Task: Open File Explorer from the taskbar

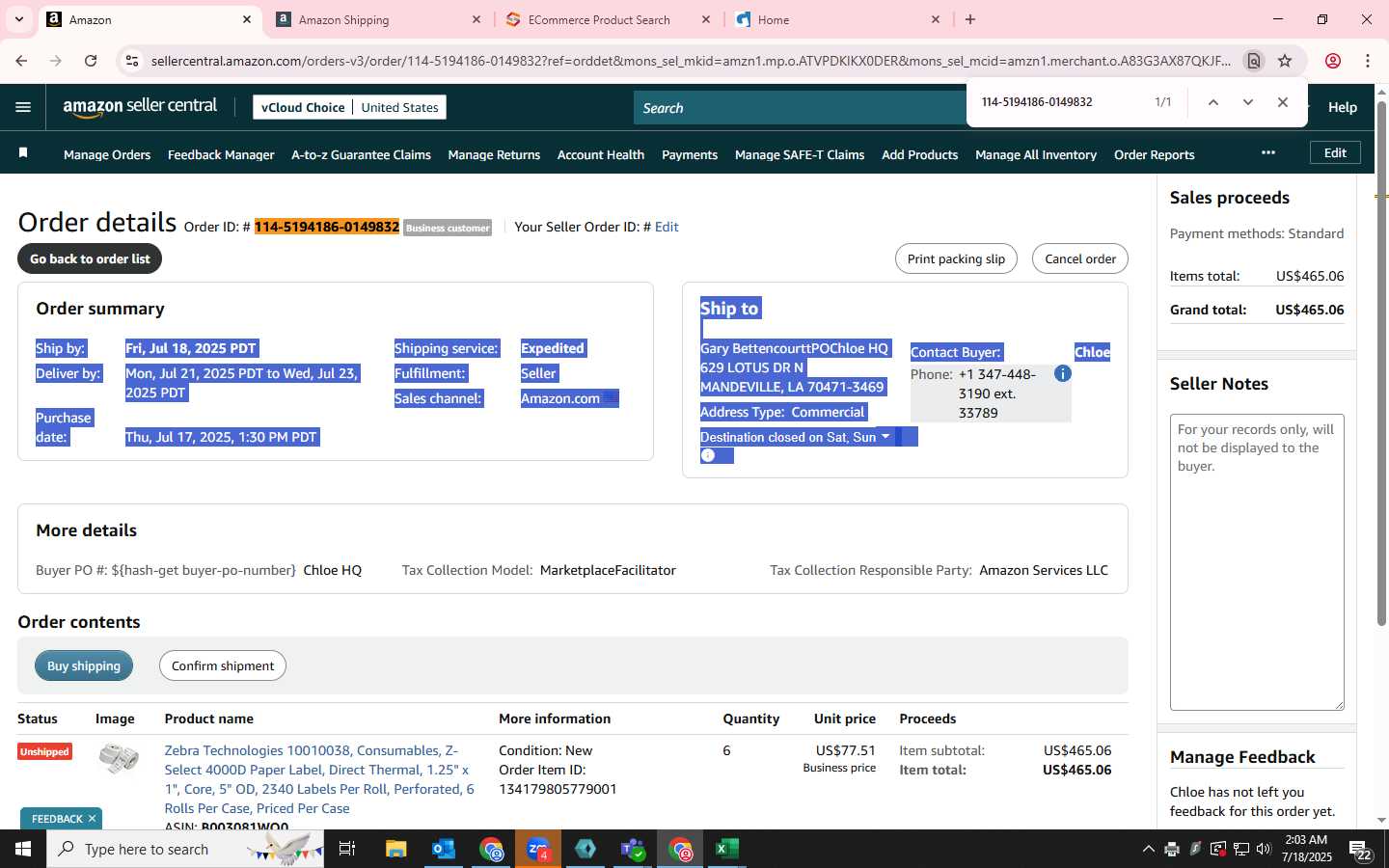Action: (396, 849)
